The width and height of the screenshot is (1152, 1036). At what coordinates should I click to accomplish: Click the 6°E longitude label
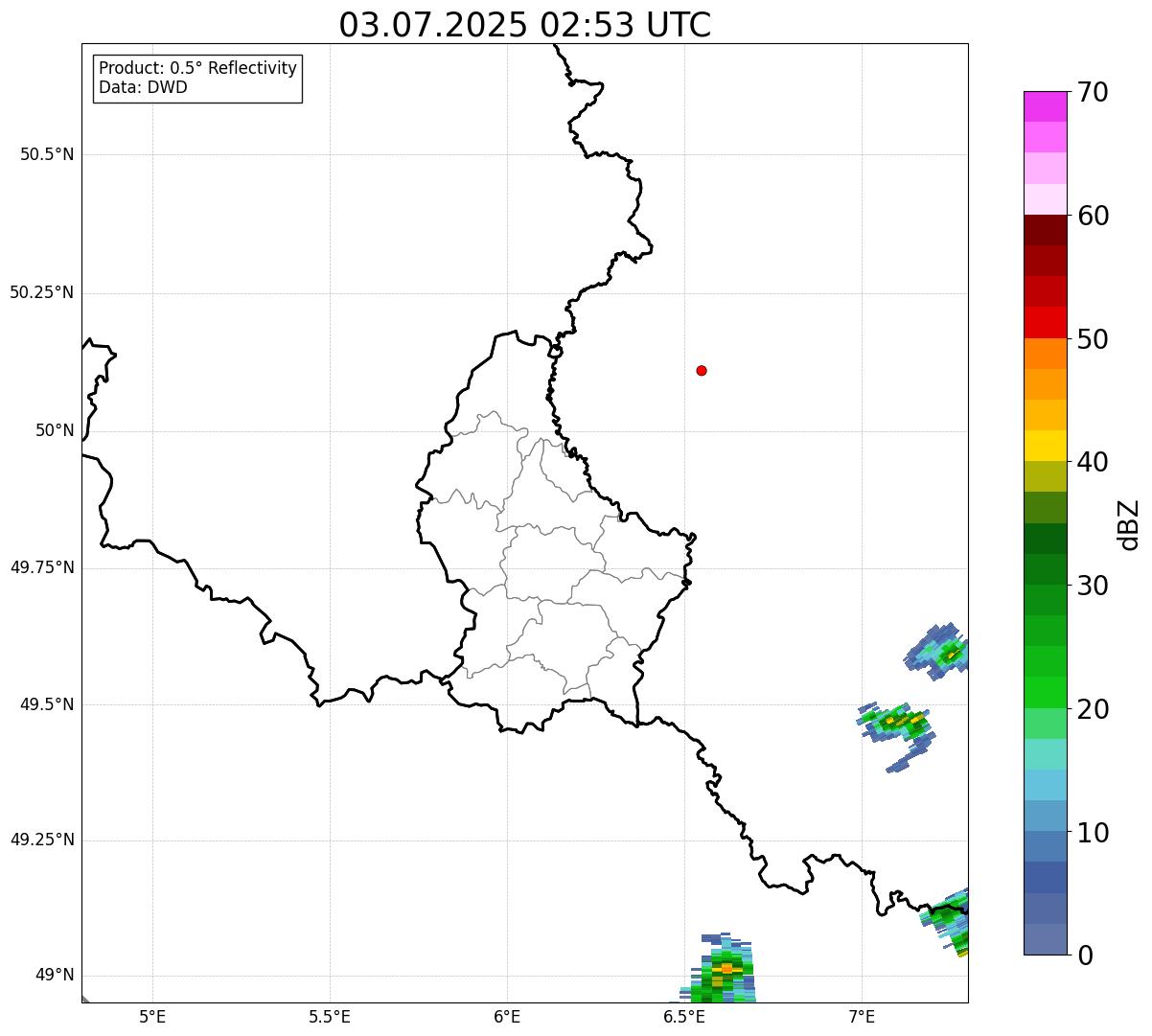point(507,1016)
